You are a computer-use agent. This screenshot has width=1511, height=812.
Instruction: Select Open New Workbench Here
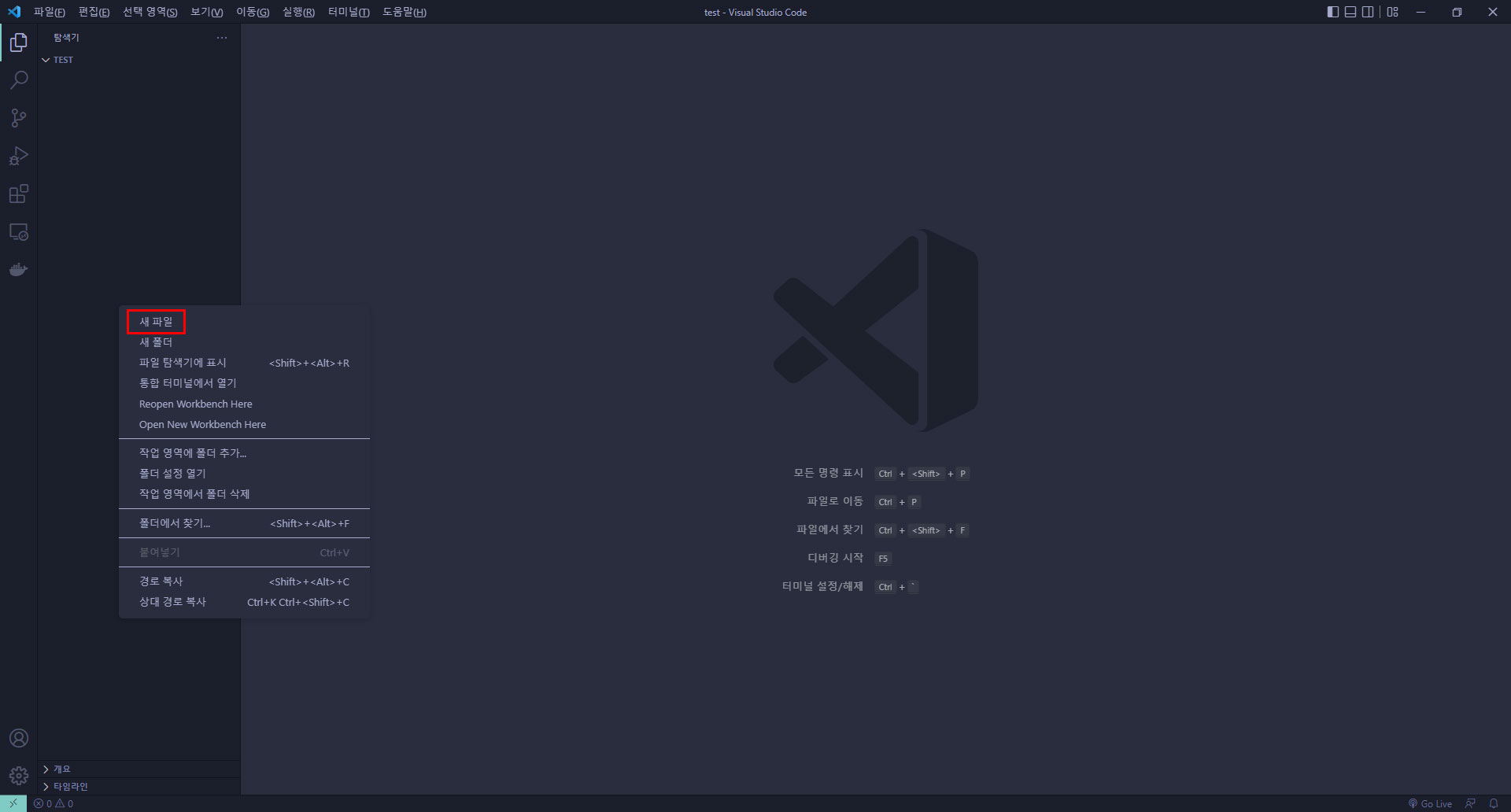pyautogui.click(x=244, y=424)
